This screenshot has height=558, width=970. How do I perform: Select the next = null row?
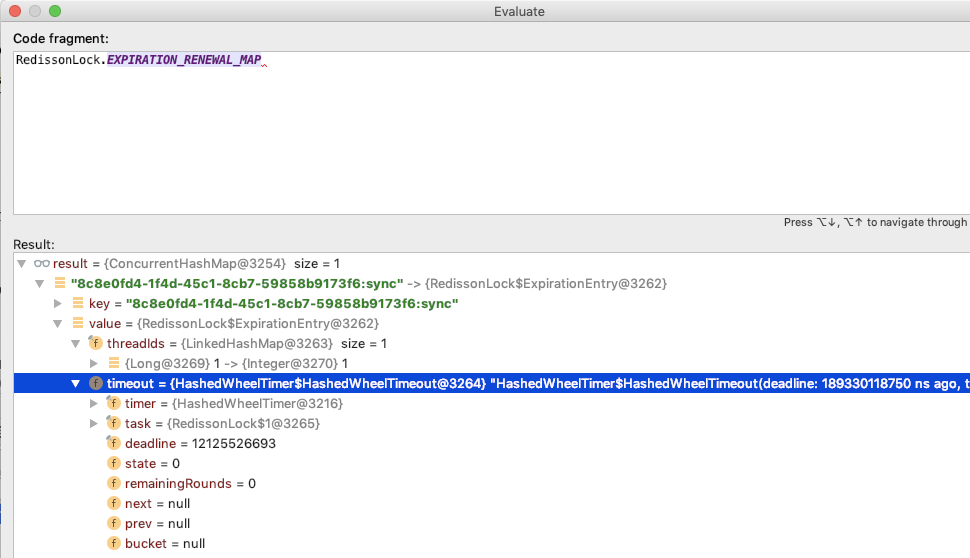pyautogui.click(x=492, y=504)
